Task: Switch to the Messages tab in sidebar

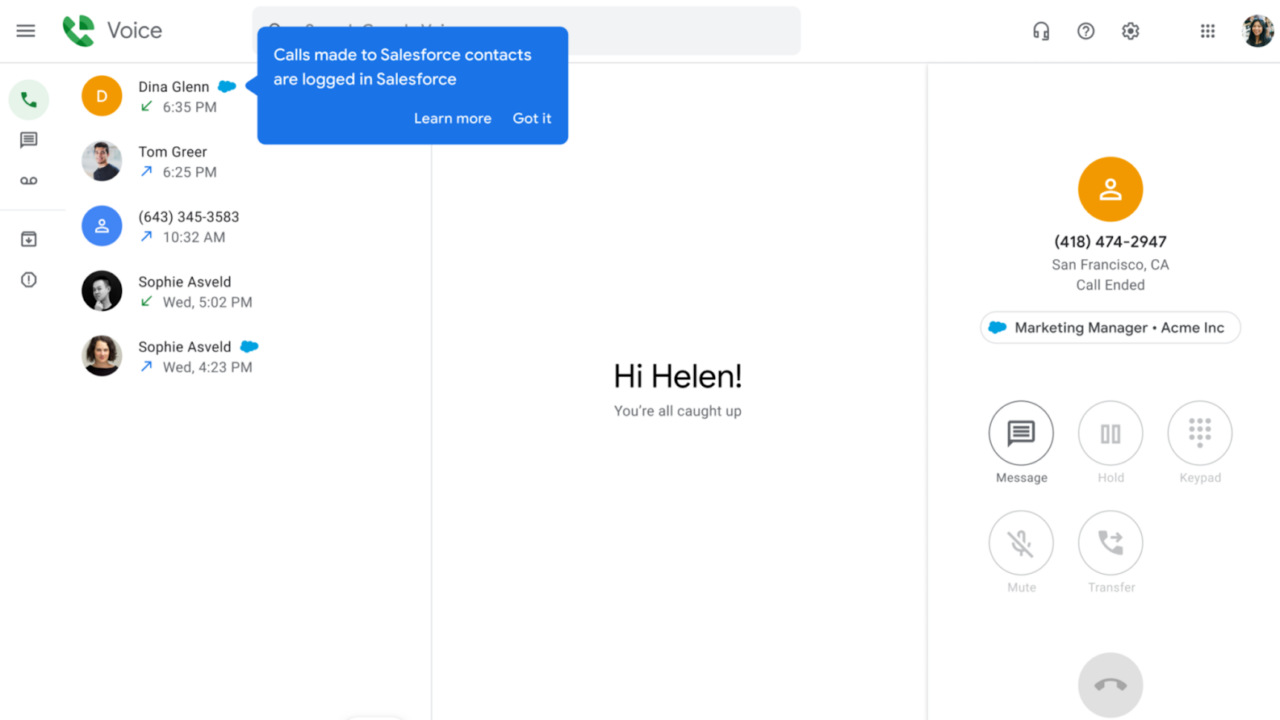Action: (x=29, y=141)
